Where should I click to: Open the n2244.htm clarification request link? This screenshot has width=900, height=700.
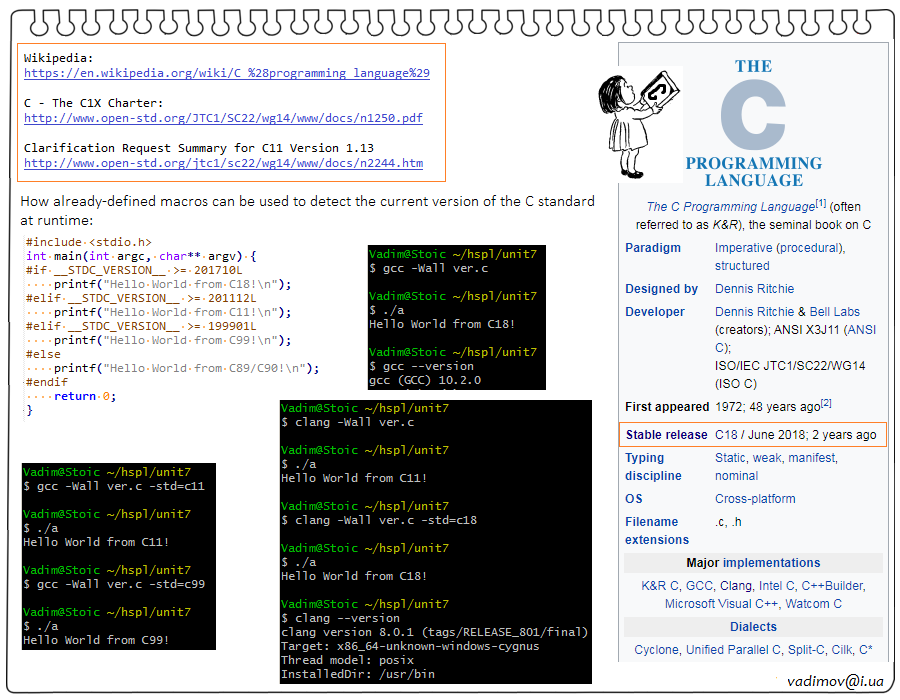pos(223,163)
